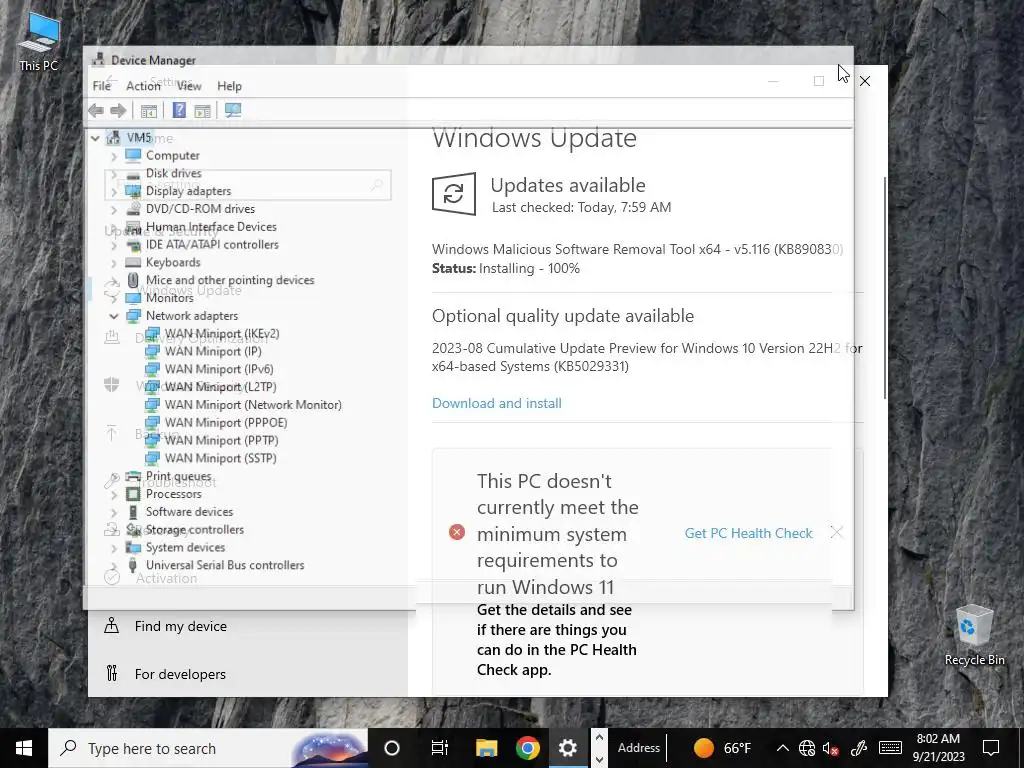Image resolution: width=1024 pixels, height=768 pixels.
Task: Click the Back arrow in Device Manager toolbar
Action: point(96,110)
